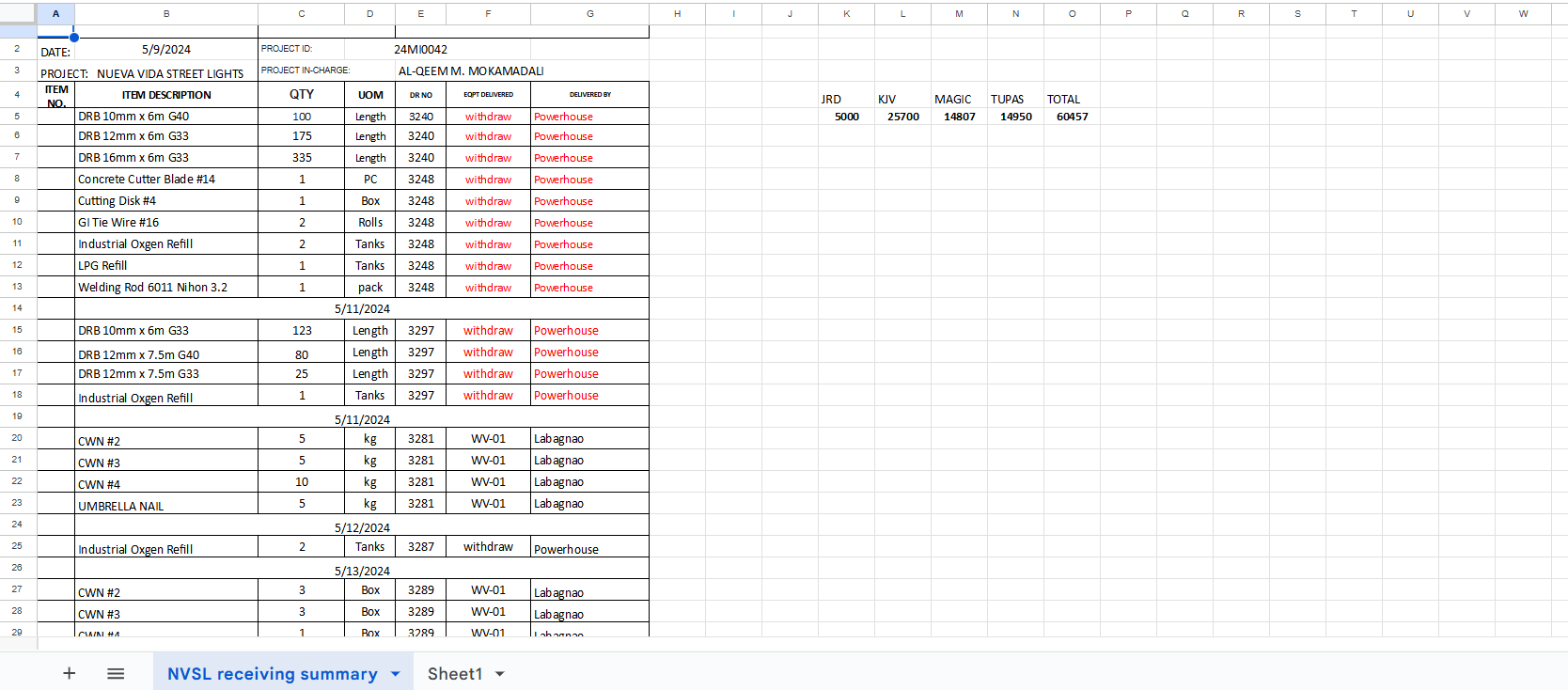Click the CWN #4 cell in row 22
Screen dimensions: 1568x690
[166, 482]
